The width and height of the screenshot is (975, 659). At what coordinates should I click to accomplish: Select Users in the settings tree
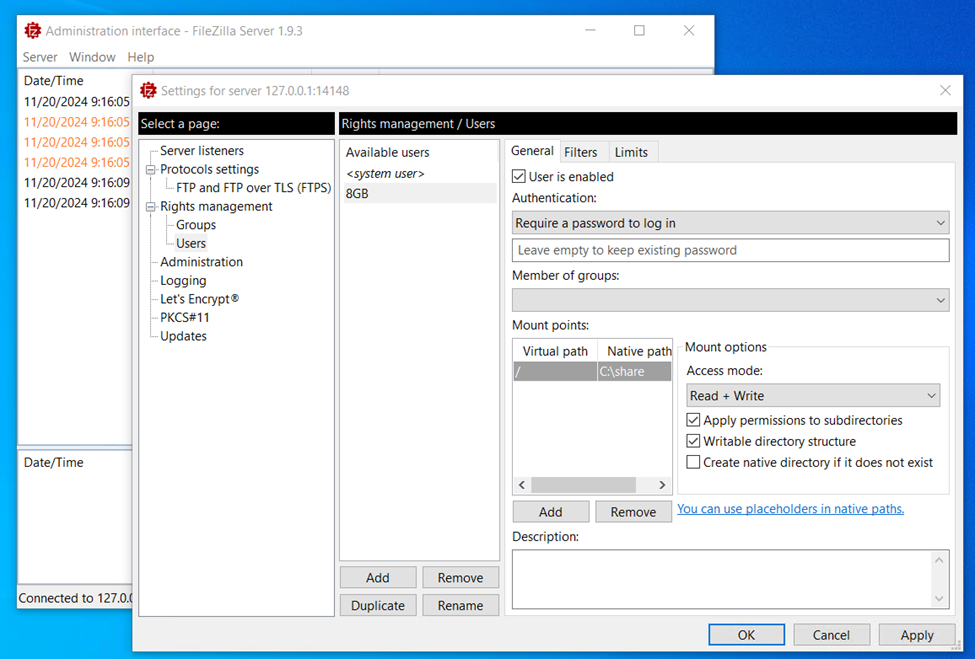[191, 244]
